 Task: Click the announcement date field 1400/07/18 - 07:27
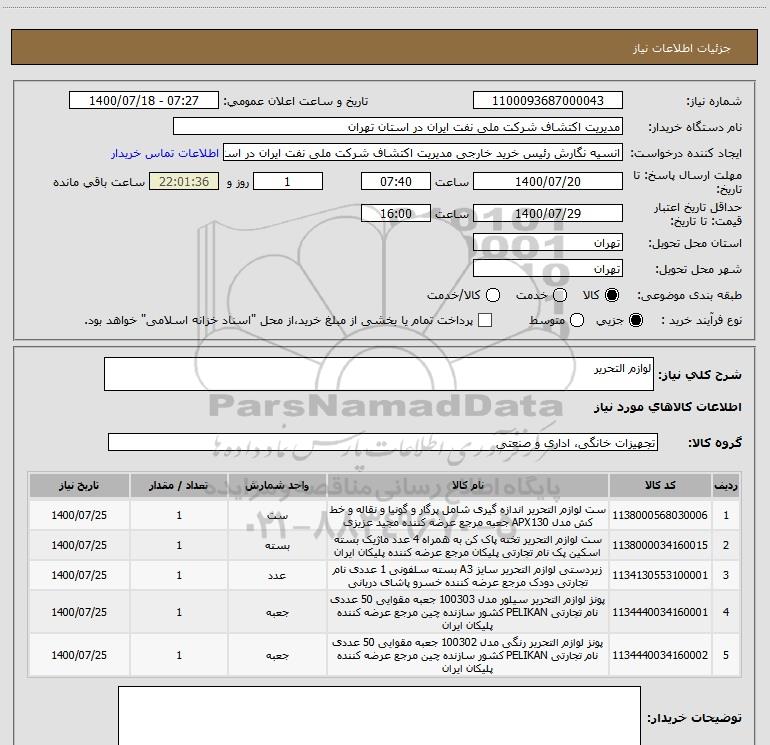pos(143,100)
